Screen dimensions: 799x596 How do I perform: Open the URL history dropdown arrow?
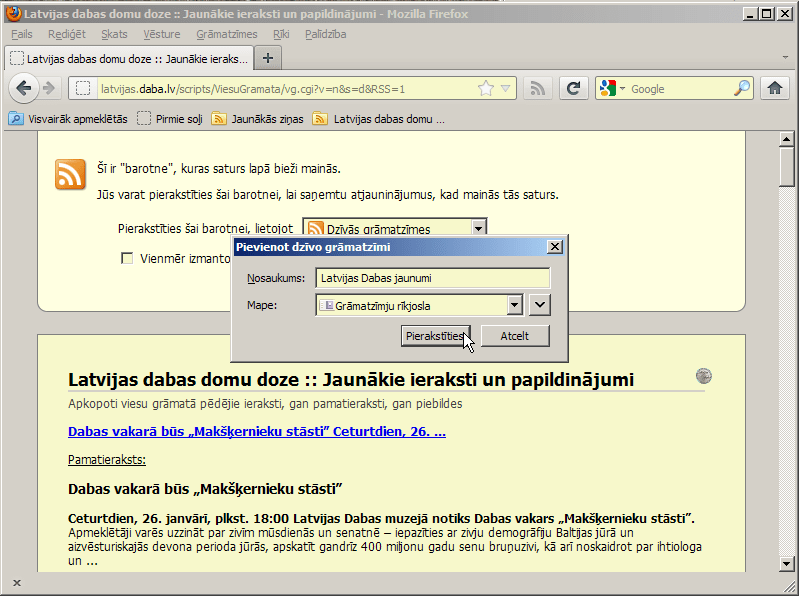click(x=505, y=89)
